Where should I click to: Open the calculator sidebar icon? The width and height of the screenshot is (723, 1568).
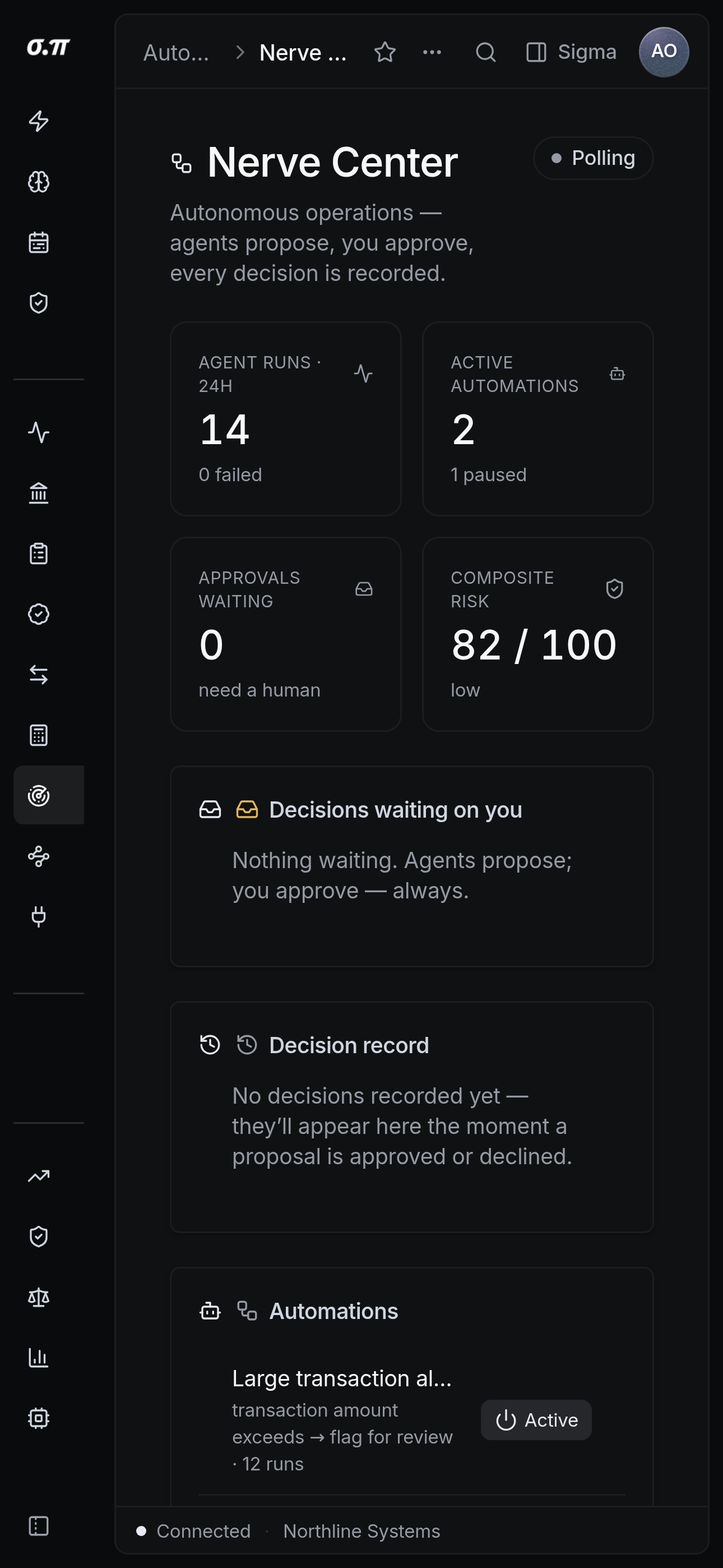[x=38, y=735]
